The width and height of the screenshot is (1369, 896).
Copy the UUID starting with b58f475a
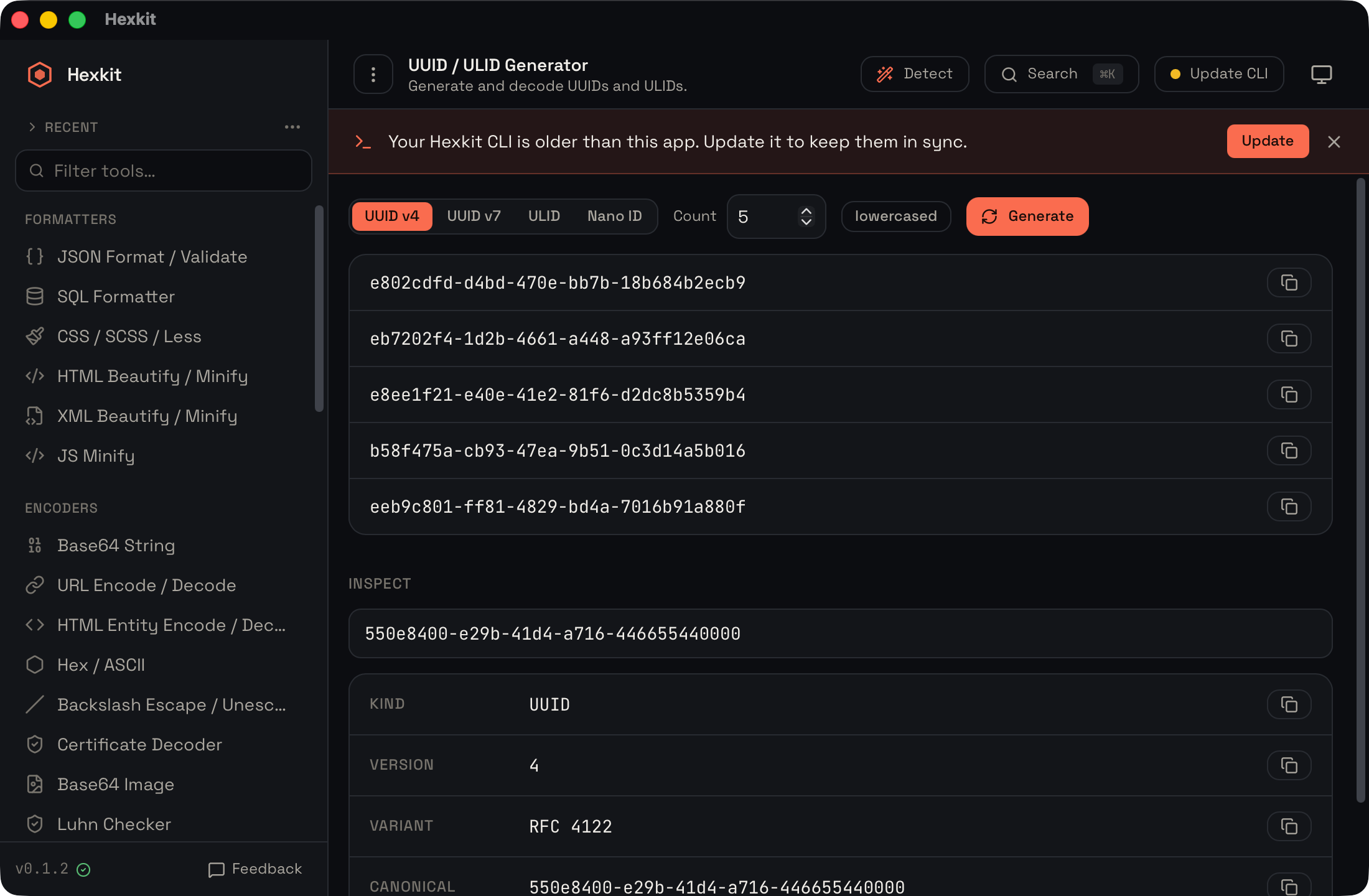pos(1289,450)
